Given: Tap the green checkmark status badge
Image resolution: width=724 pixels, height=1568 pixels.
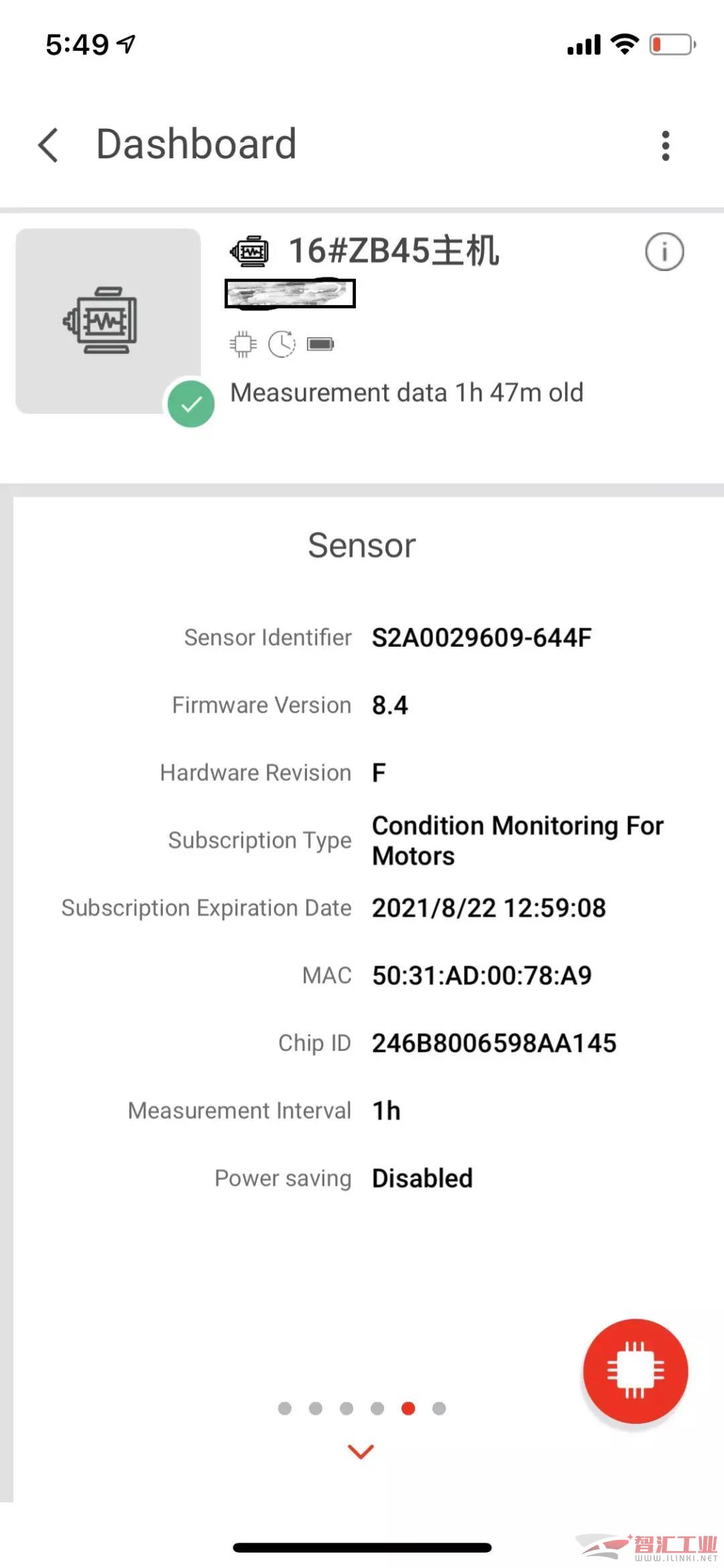Looking at the screenshot, I should point(191,404).
